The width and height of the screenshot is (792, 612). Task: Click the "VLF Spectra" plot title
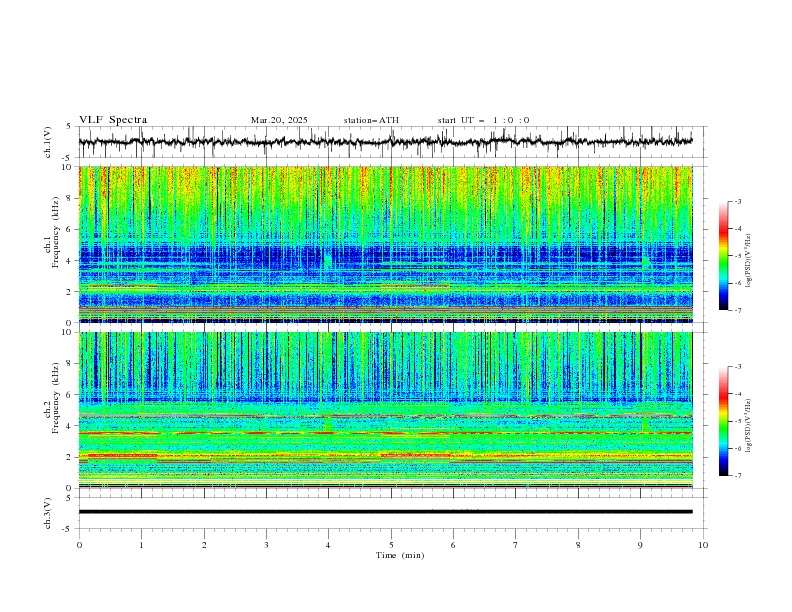(x=113, y=120)
